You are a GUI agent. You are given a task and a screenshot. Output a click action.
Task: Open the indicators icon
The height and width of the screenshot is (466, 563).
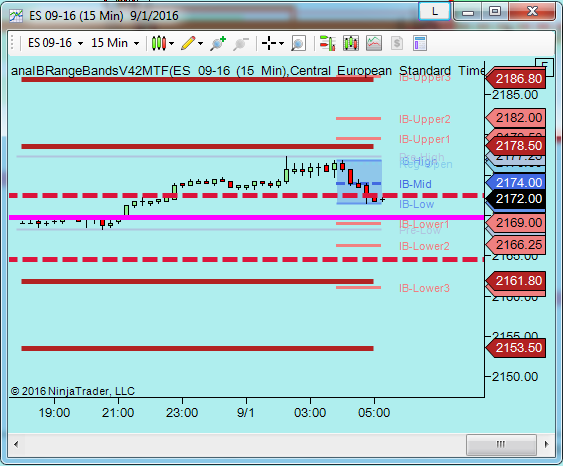point(374,43)
